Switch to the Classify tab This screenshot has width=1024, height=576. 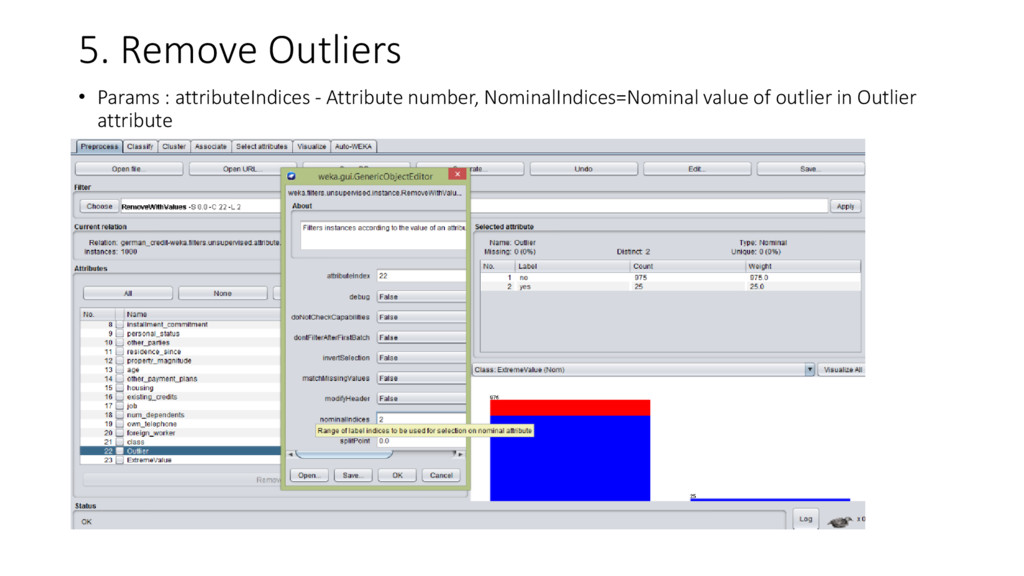click(x=140, y=147)
